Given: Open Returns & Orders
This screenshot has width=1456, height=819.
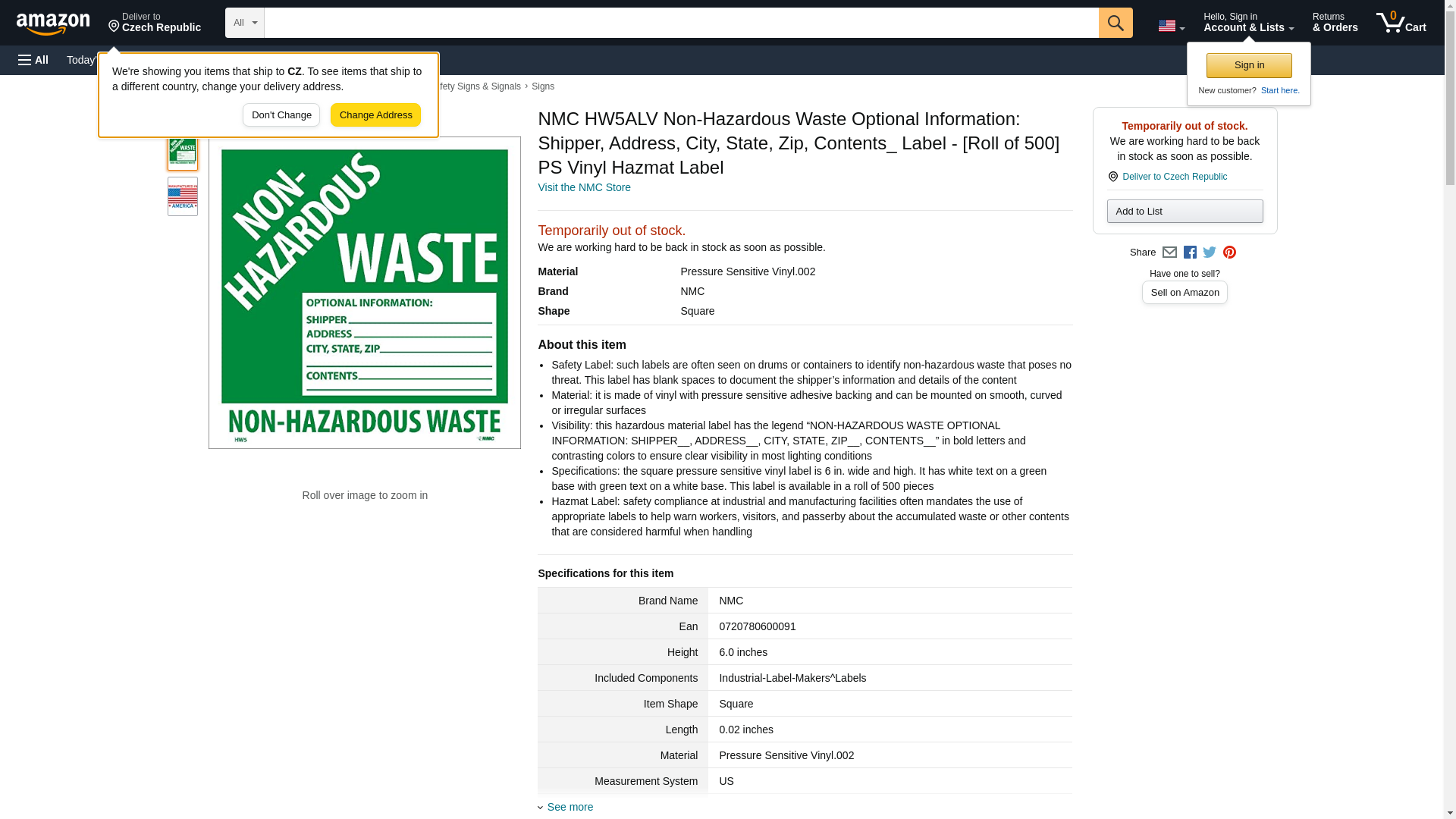Looking at the screenshot, I should 1335,23.
